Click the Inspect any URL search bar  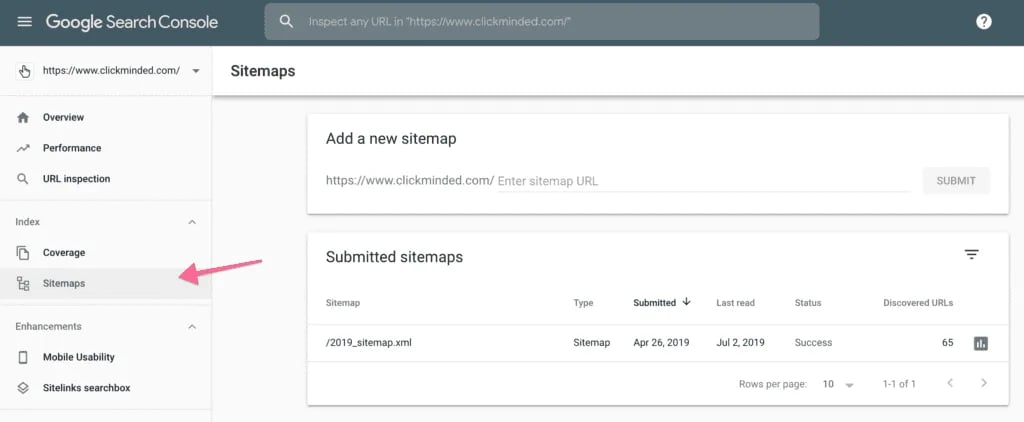541,22
